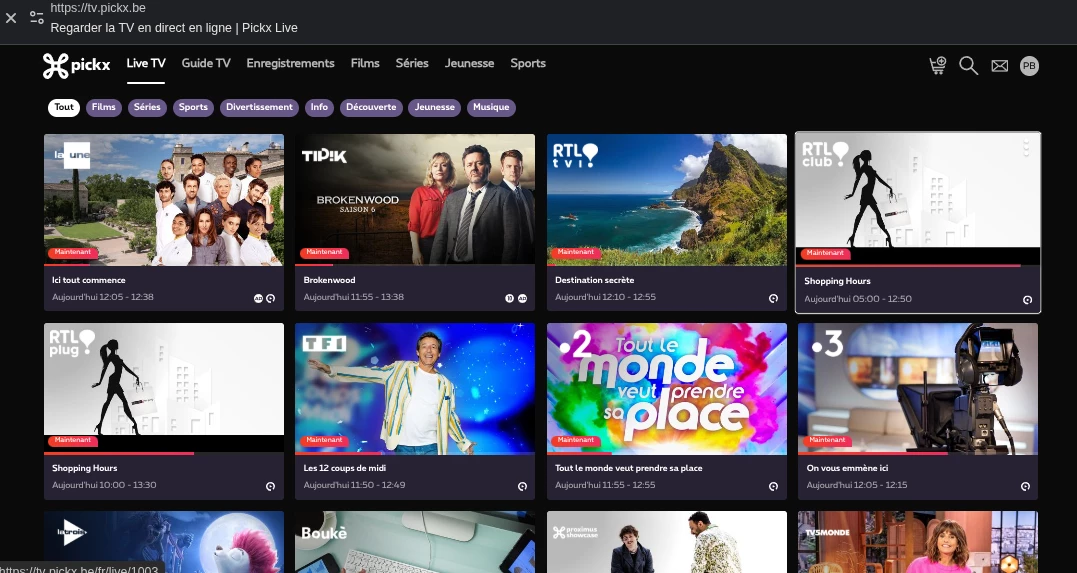1077x573 pixels.
Task: Switch to the Live TV tab
Action: 146,63
